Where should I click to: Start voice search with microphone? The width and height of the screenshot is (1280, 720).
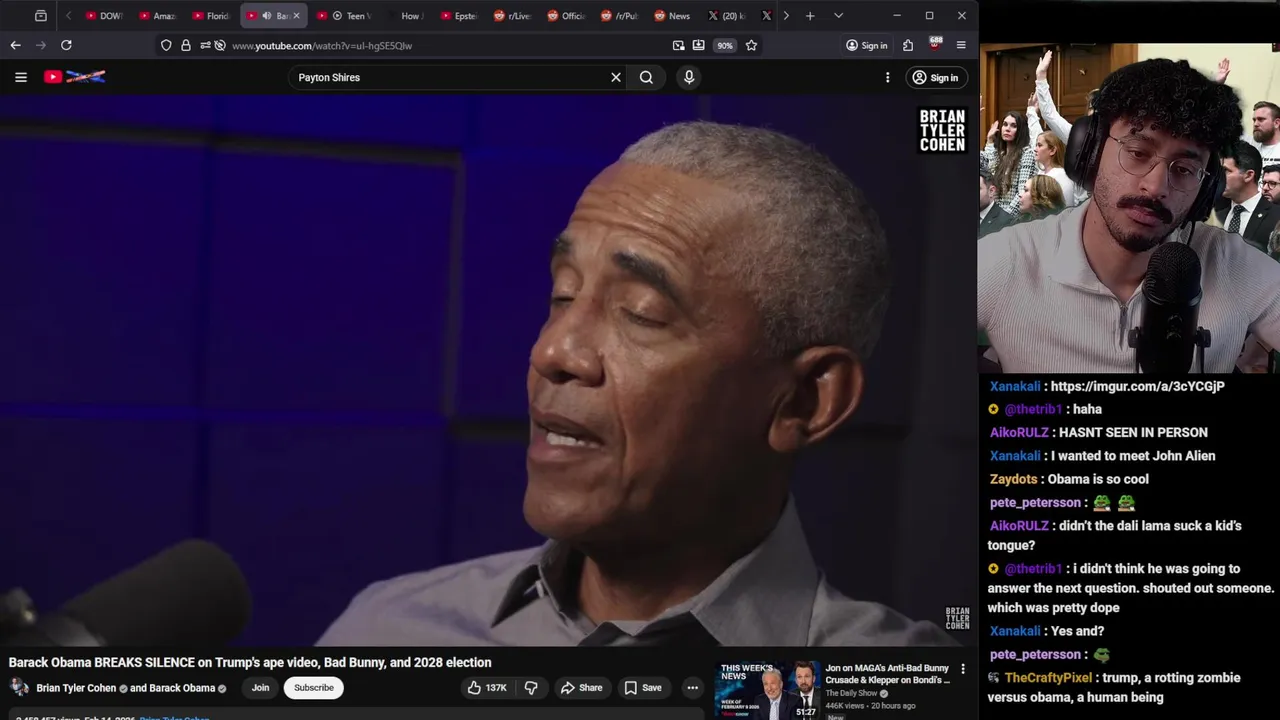(689, 77)
